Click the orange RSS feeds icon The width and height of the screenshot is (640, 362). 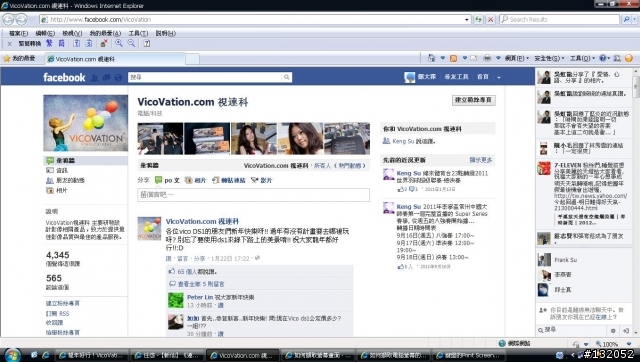pyautogui.click(x=453, y=58)
